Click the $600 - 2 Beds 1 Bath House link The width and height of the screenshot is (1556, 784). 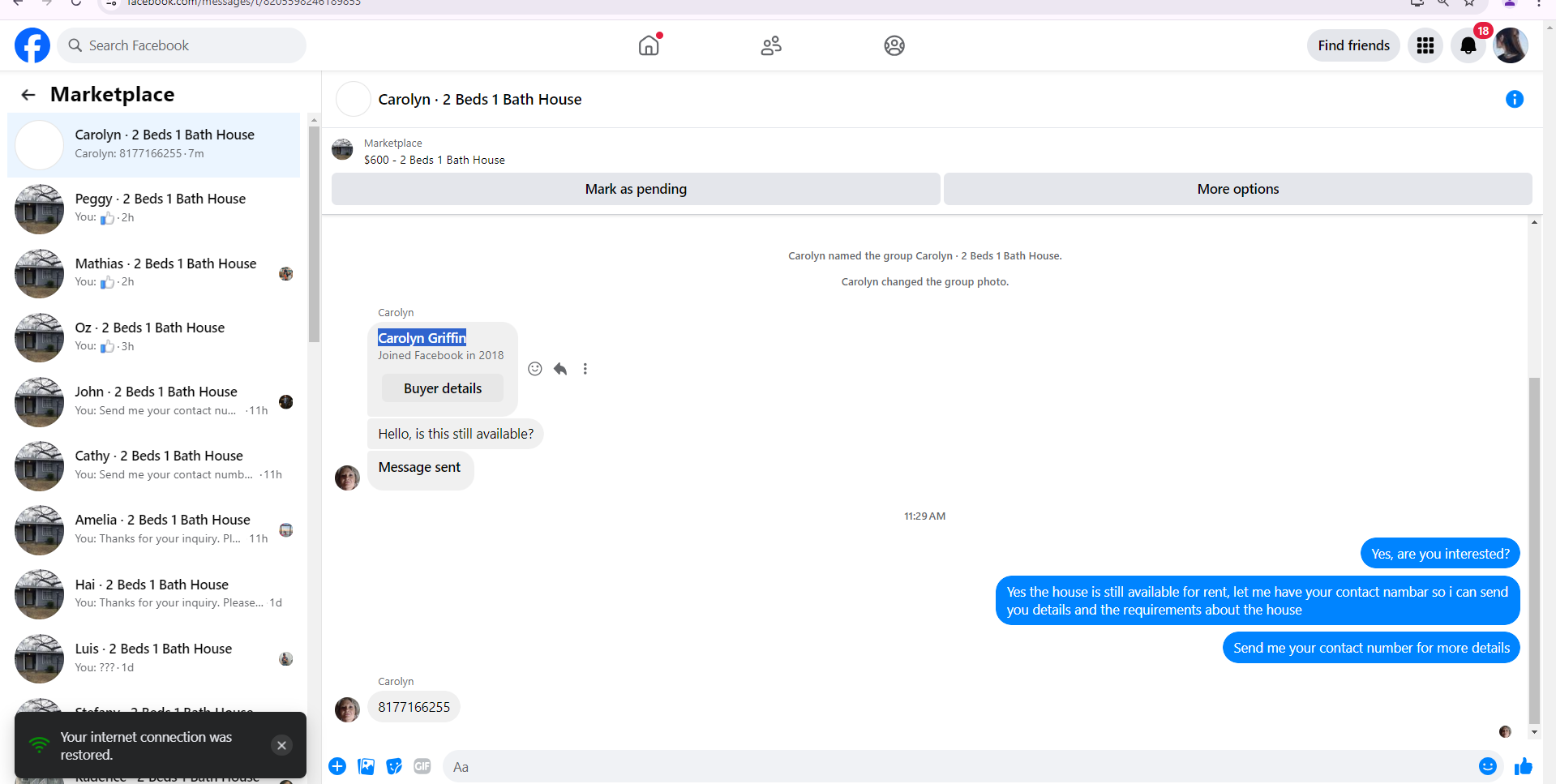point(435,161)
